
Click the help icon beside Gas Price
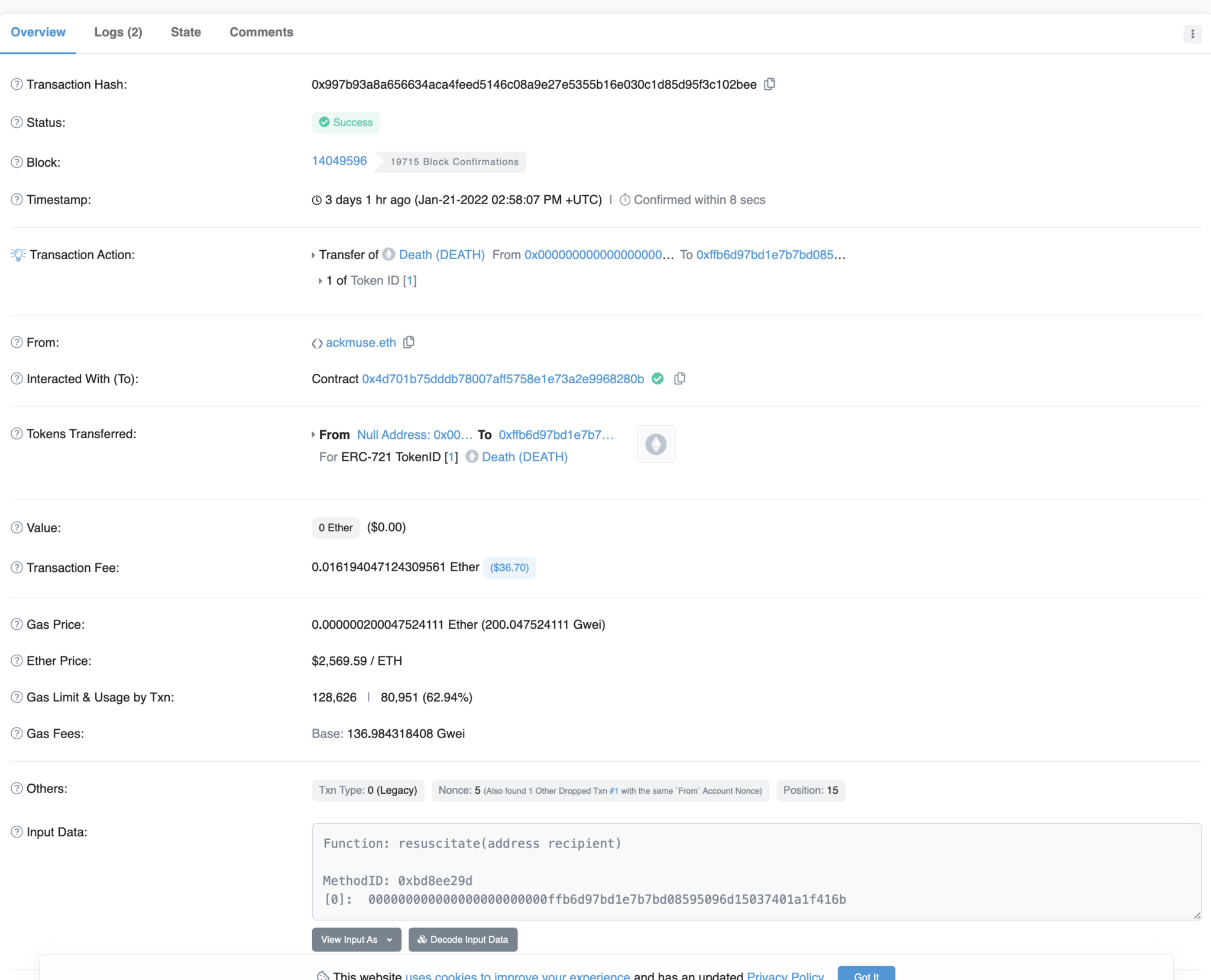point(17,624)
